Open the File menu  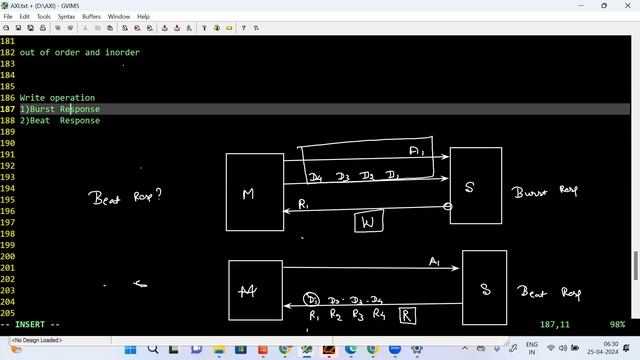pyautogui.click(x=8, y=16)
